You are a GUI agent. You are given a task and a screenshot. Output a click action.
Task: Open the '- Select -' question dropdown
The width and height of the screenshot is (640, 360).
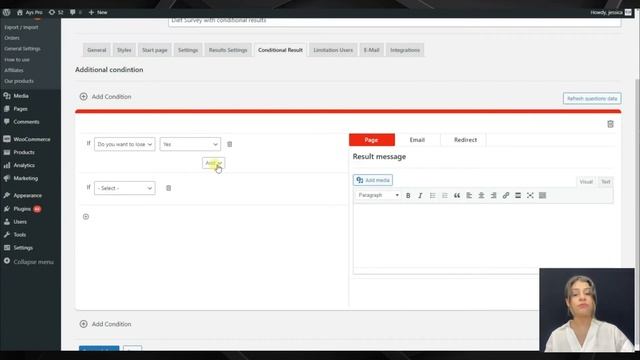(124, 188)
